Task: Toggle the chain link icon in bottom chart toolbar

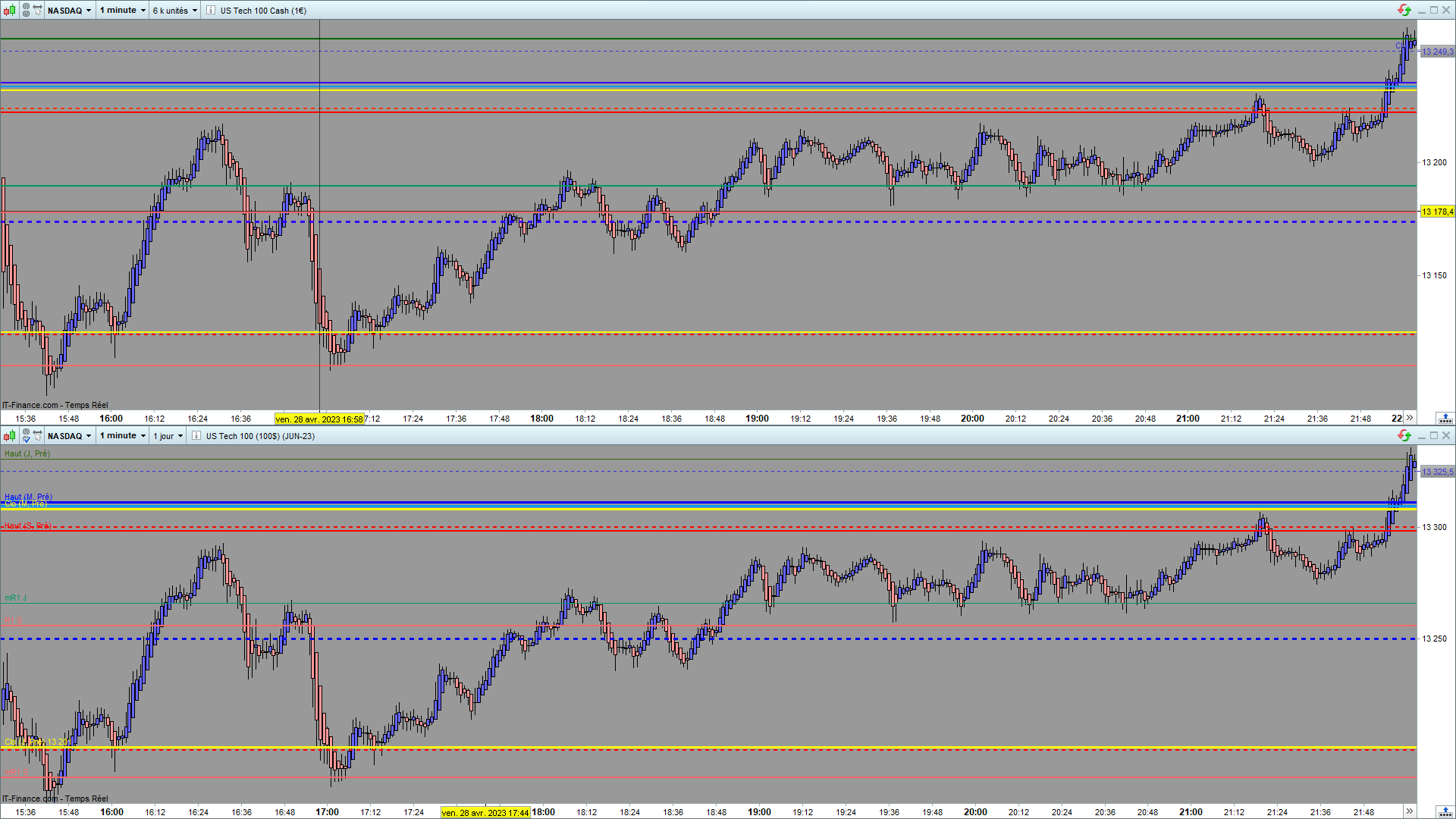Action: (26, 436)
